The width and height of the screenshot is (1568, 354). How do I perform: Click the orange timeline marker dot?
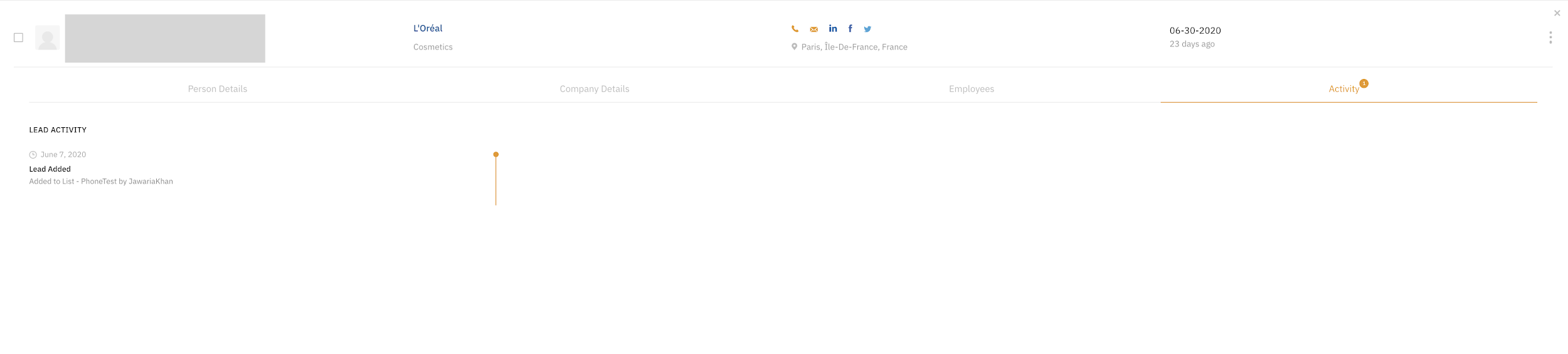495,154
